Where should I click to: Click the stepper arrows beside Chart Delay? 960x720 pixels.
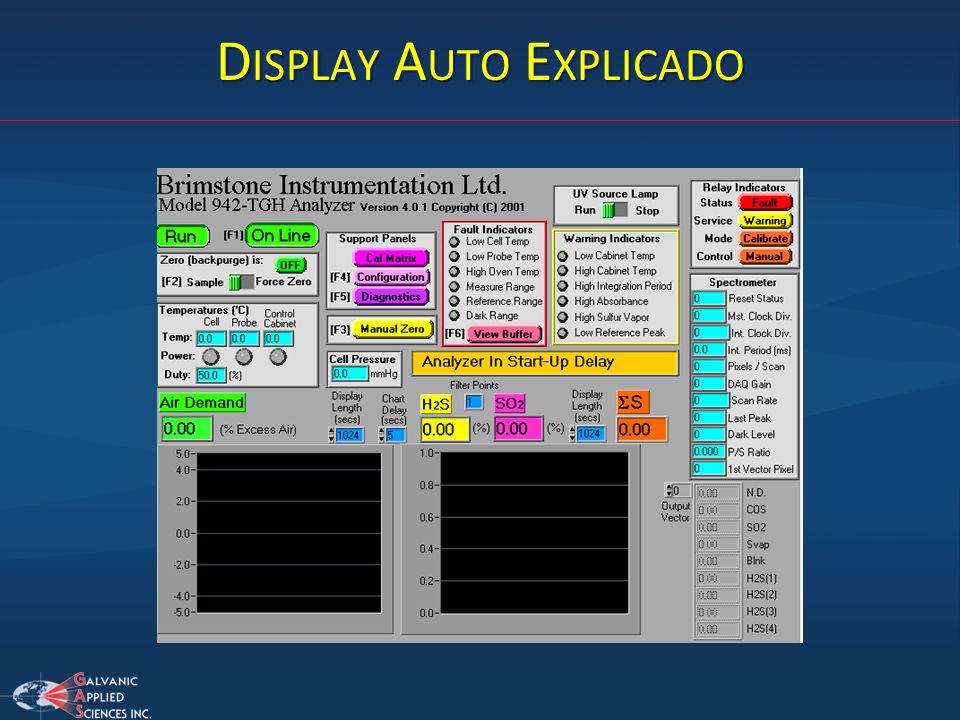[x=381, y=435]
